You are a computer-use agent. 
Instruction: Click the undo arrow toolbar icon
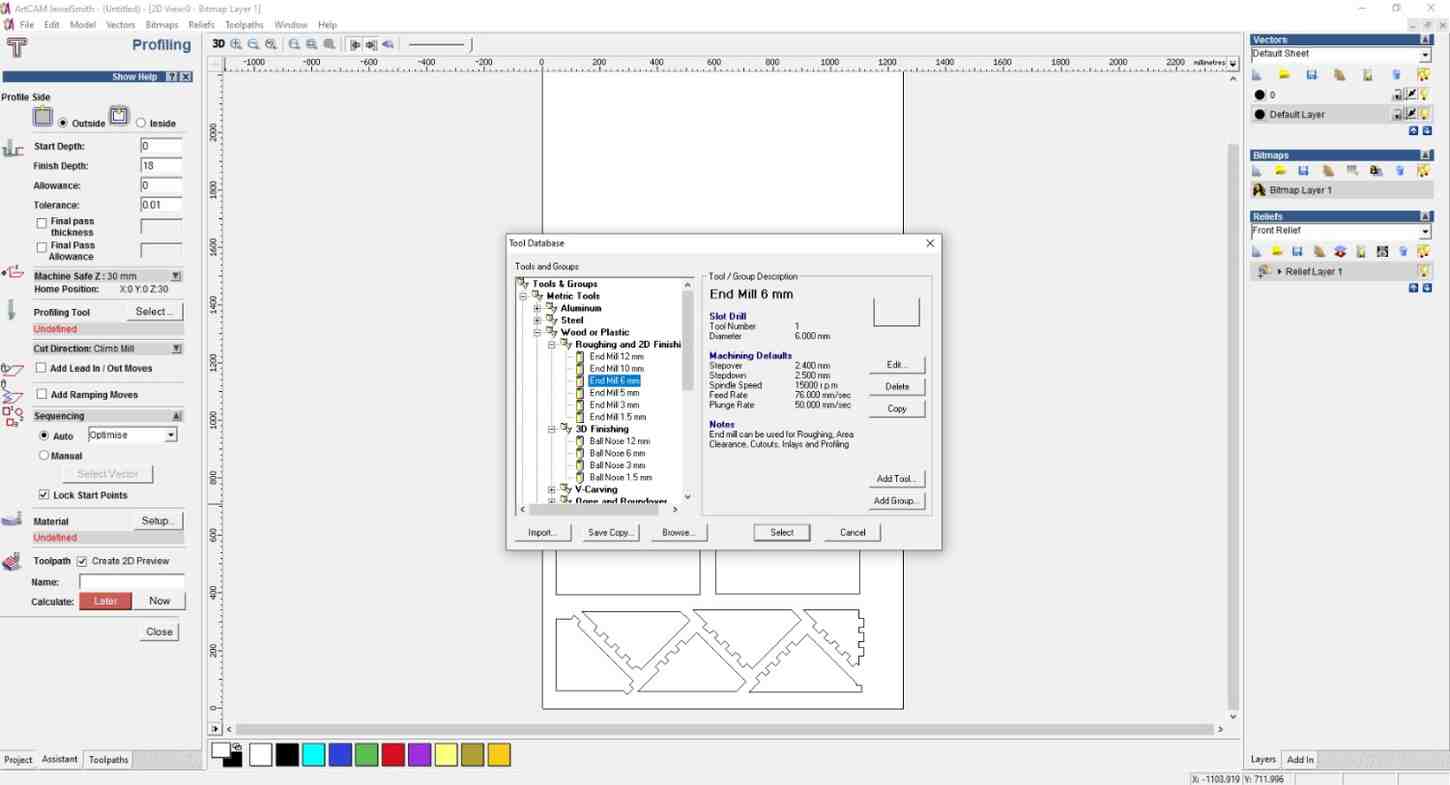pos(388,44)
